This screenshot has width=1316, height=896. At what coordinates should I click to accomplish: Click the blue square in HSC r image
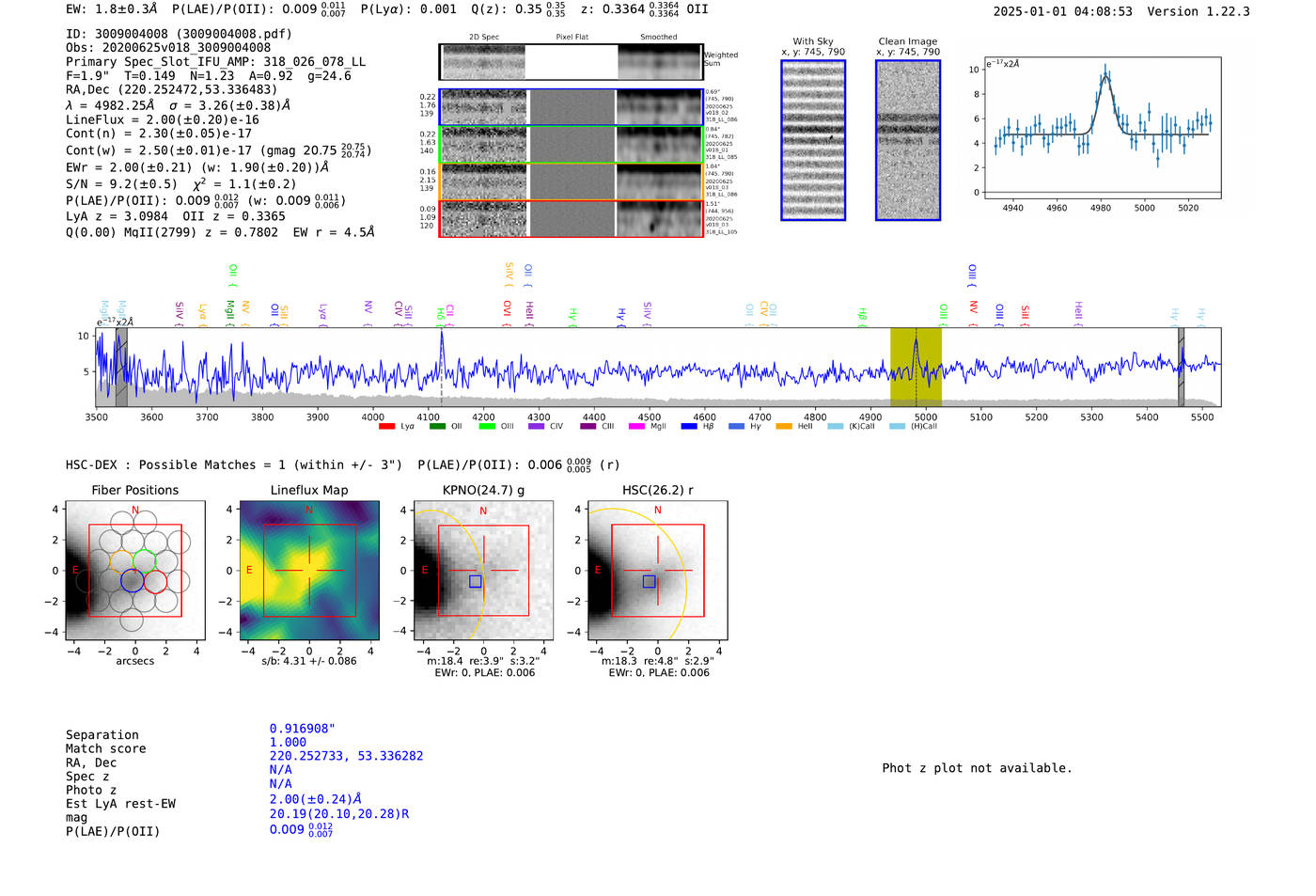pos(649,582)
